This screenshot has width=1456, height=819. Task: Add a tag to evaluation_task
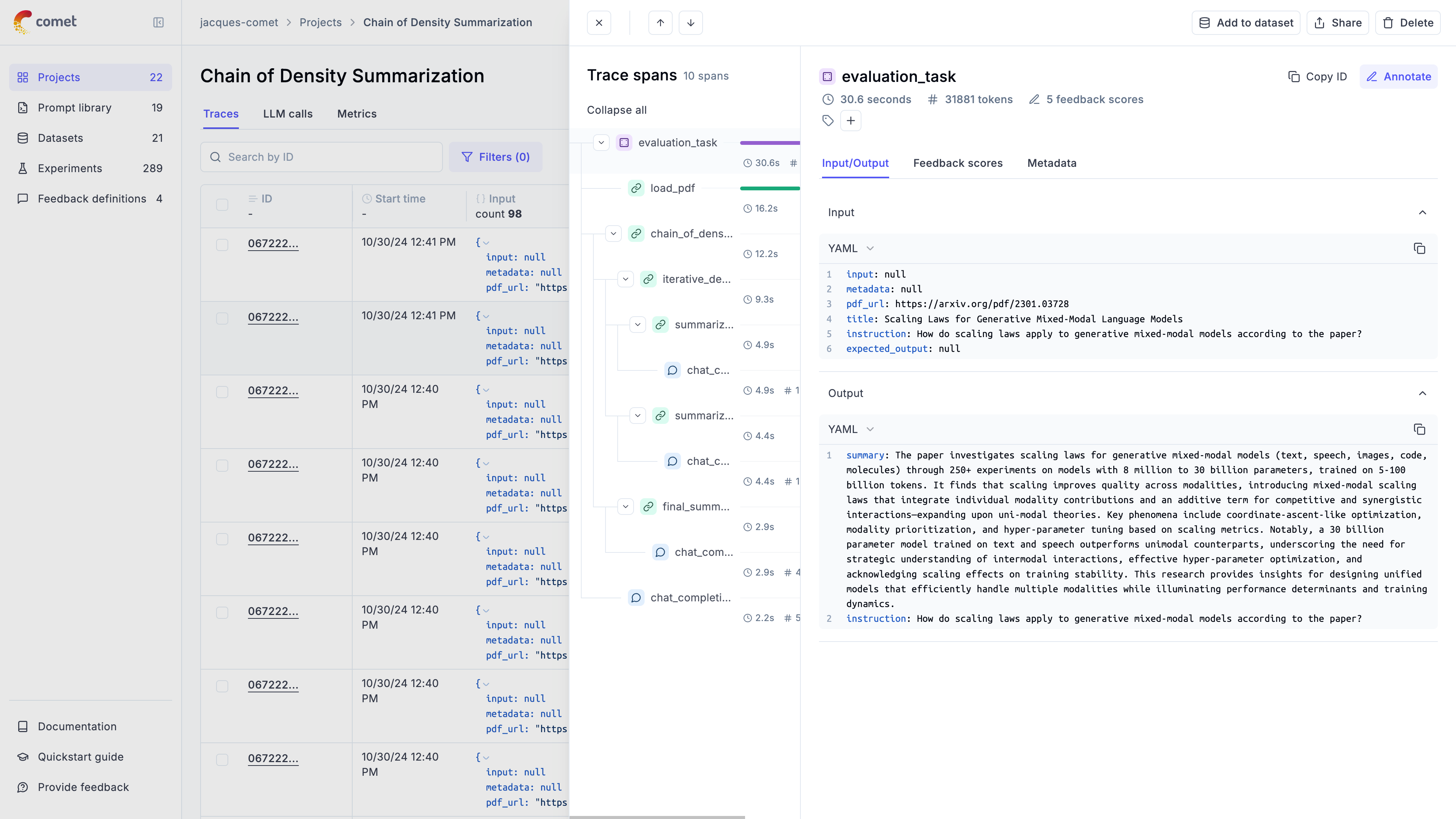851,121
